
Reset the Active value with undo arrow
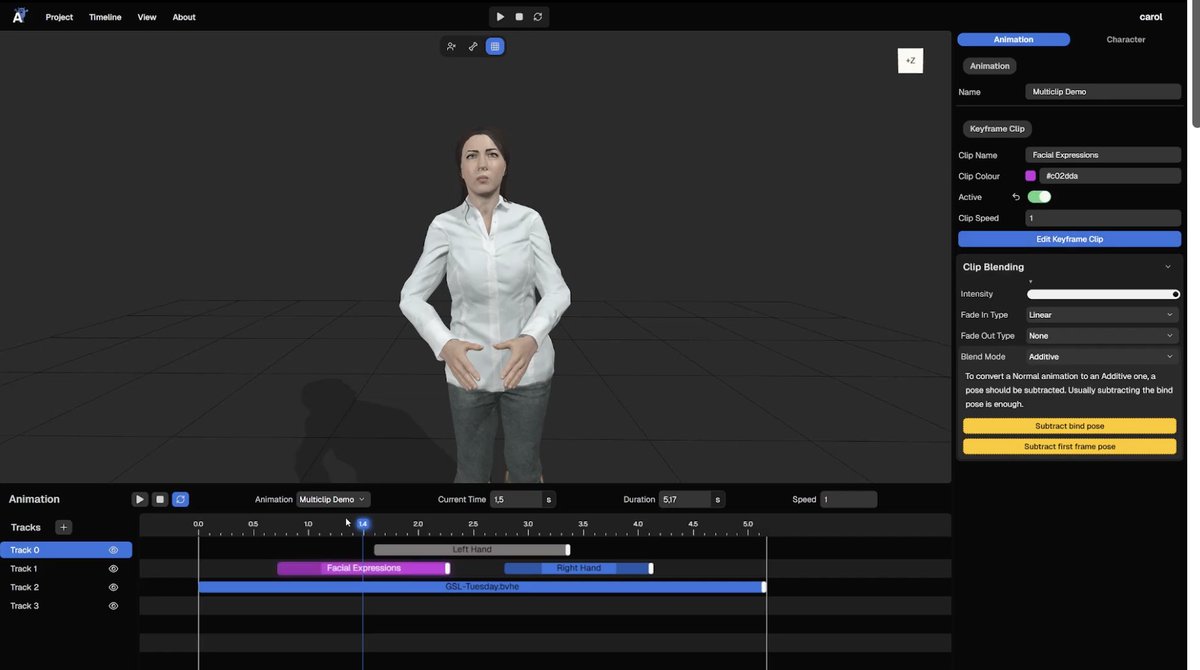tap(1016, 197)
